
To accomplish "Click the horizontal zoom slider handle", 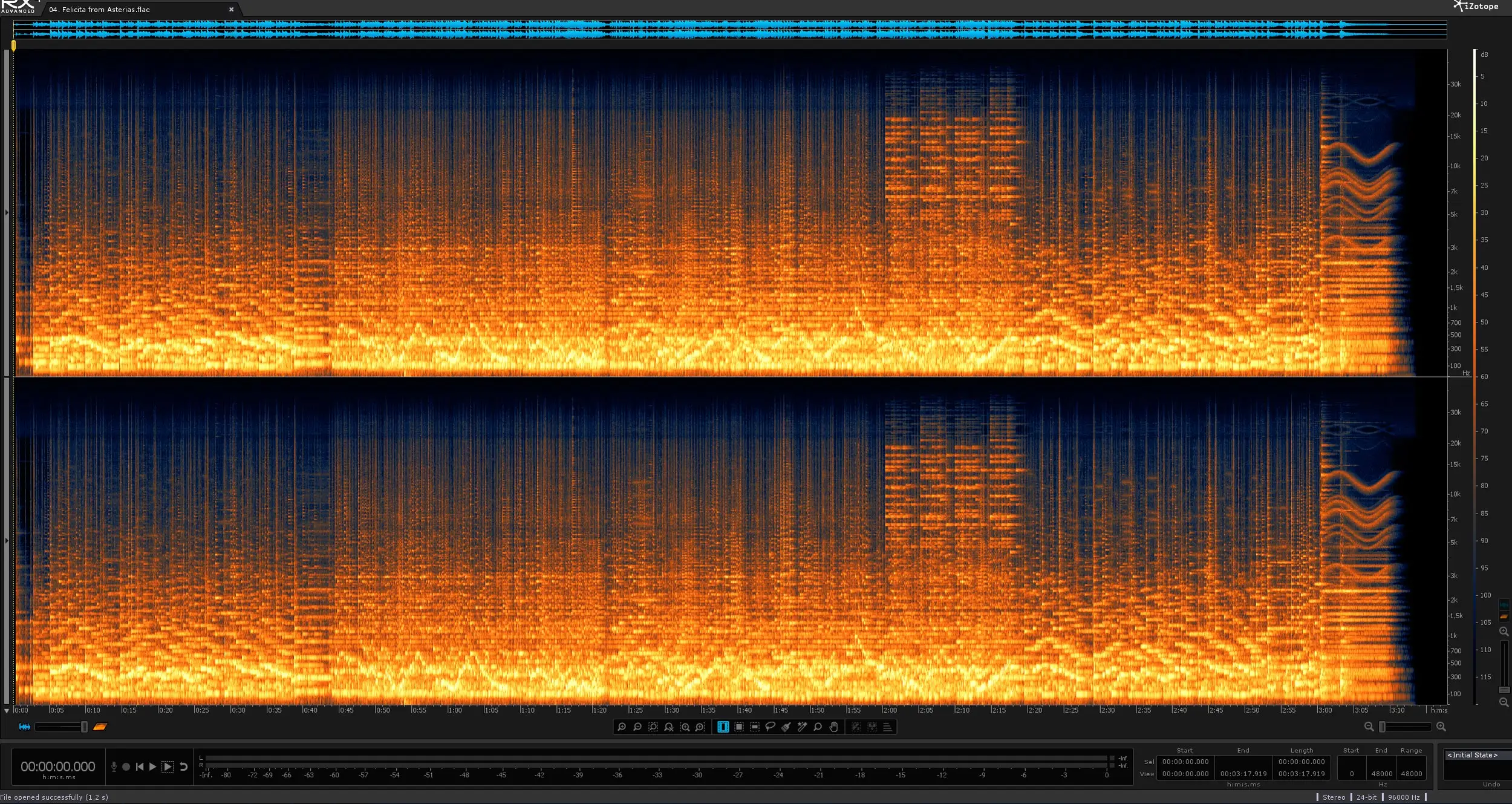I will [x=1382, y=727].
